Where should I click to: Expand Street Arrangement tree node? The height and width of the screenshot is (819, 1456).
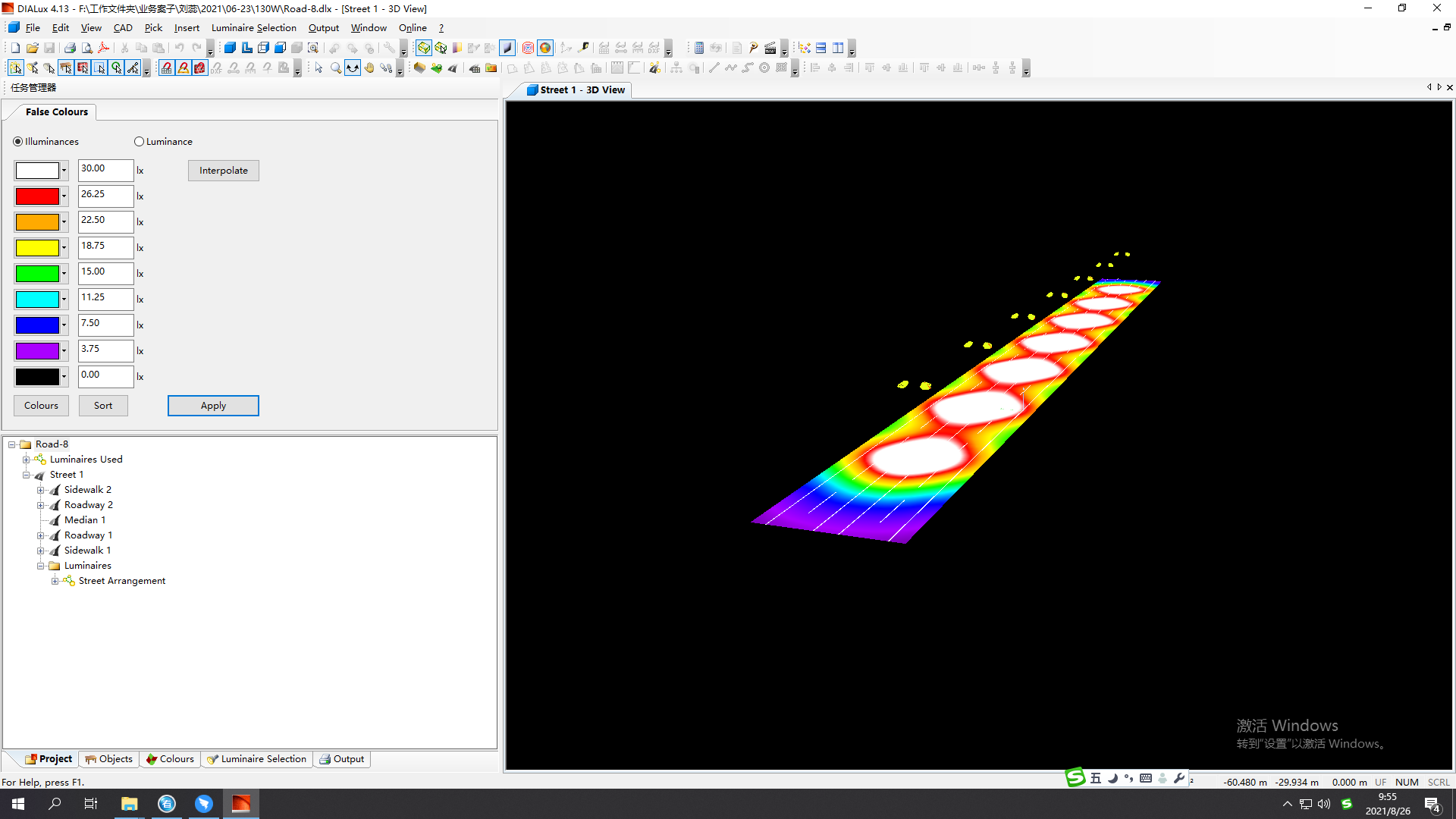(55, 581)
